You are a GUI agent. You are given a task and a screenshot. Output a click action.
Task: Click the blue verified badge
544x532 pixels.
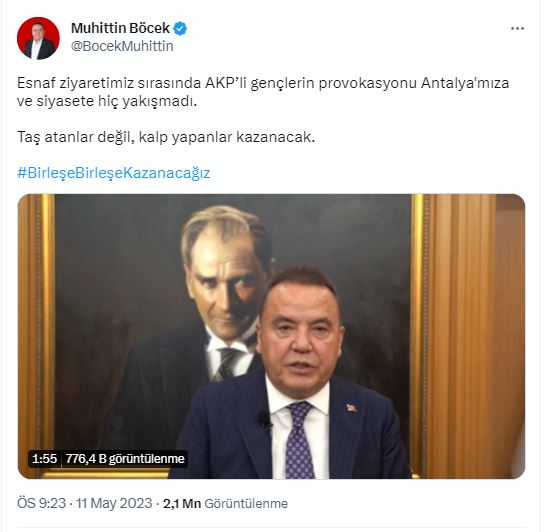180,28
